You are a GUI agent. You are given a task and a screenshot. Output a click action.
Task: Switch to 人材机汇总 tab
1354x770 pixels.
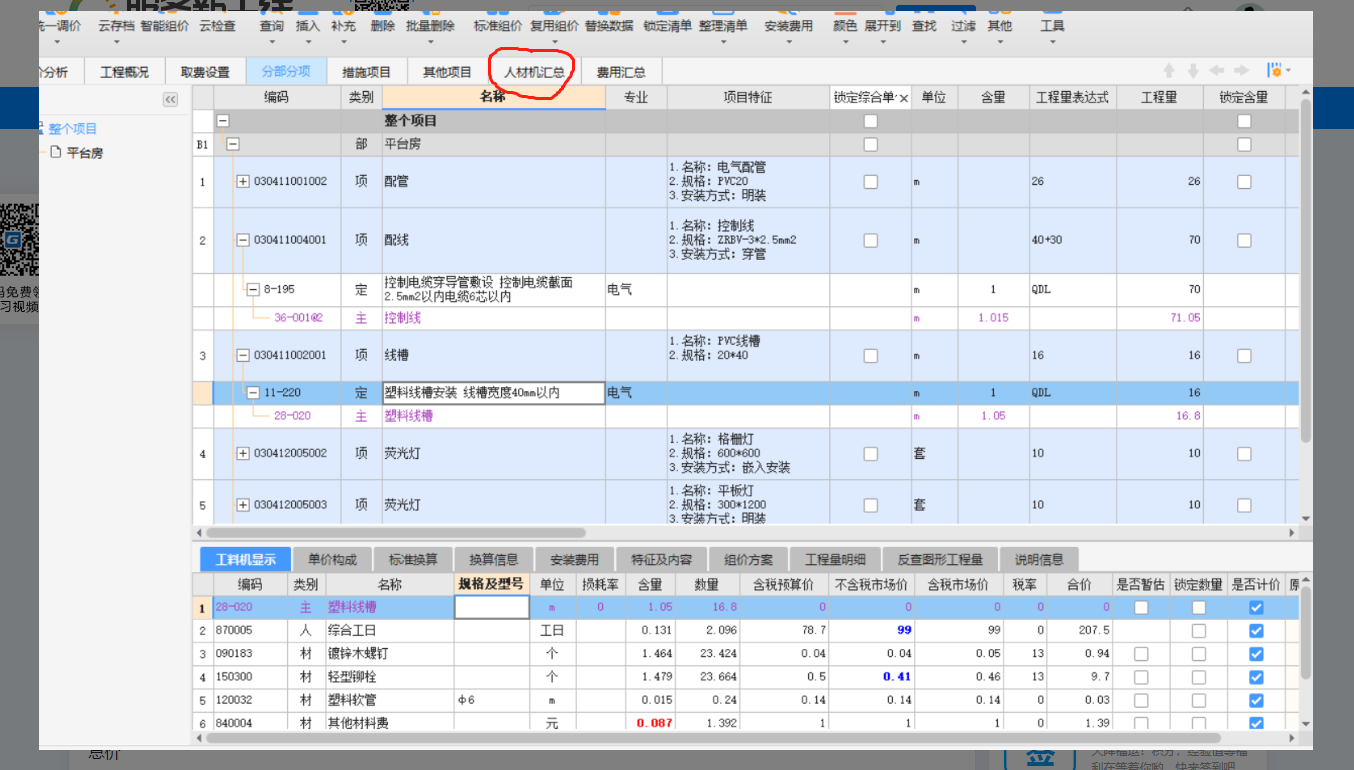click(535, 72)
